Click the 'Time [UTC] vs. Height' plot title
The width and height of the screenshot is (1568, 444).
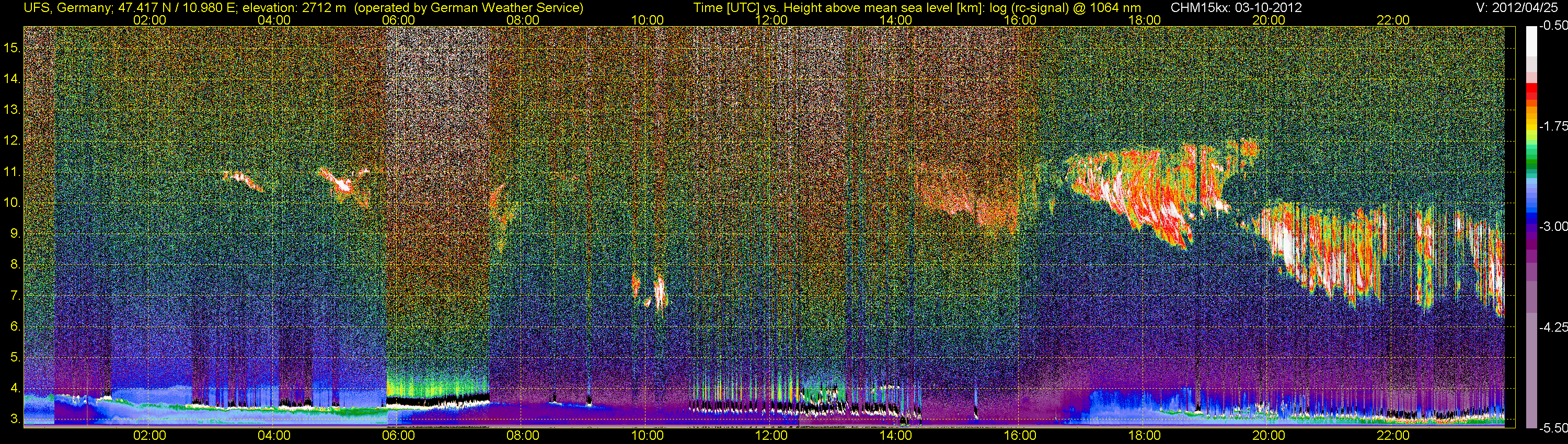[917, 7]
